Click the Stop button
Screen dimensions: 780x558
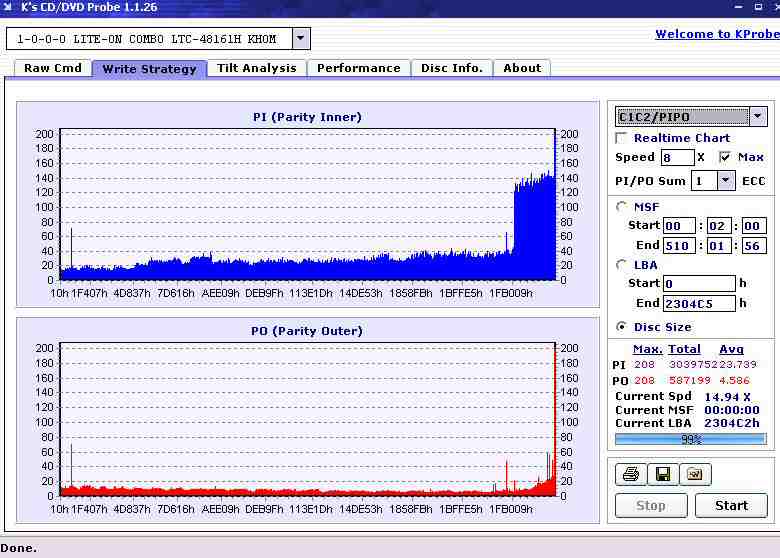(651, 505)
